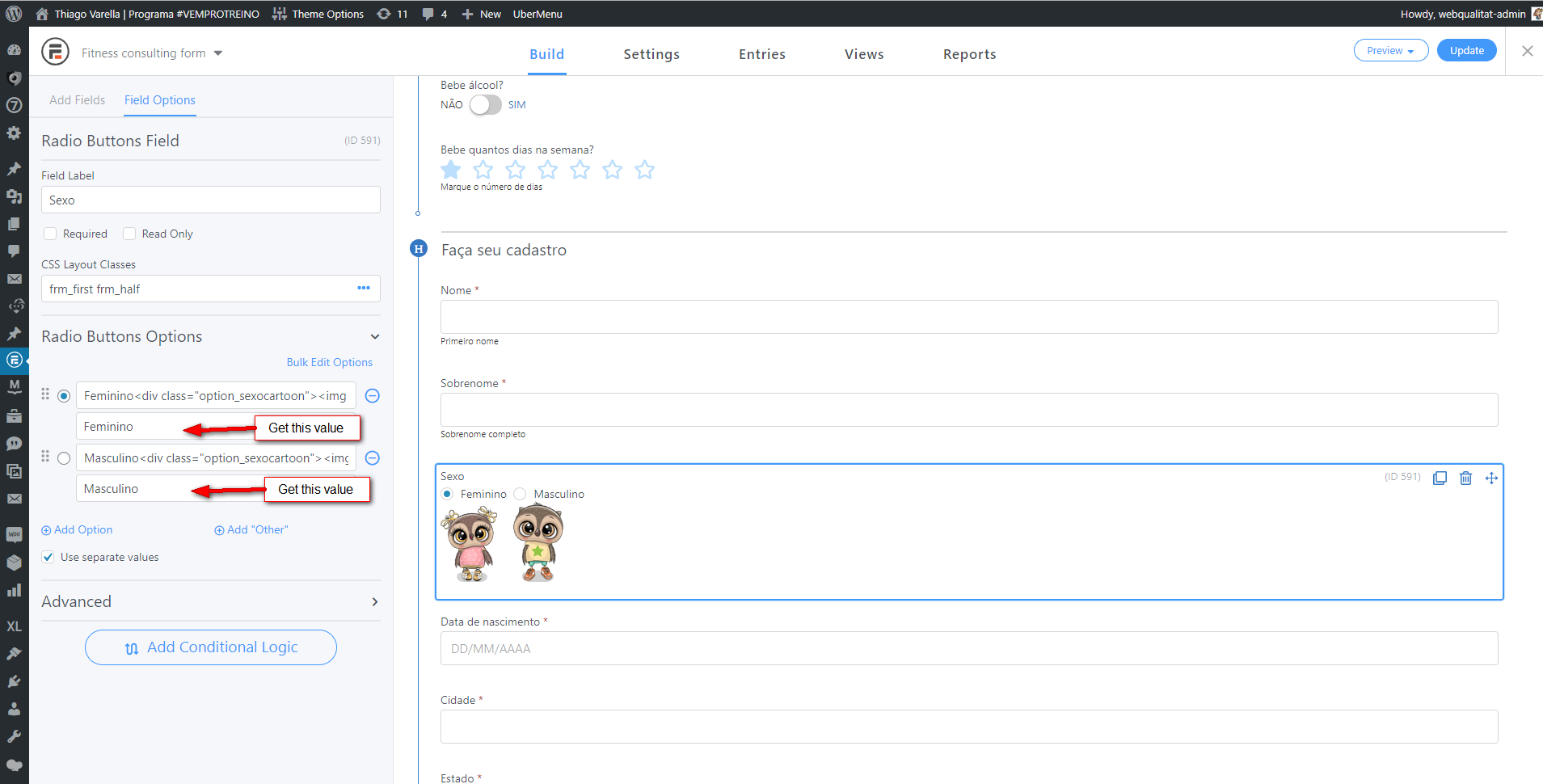Expand the Advanced section
This screenshot has width=1543, height=784.
tap(375, 601)
